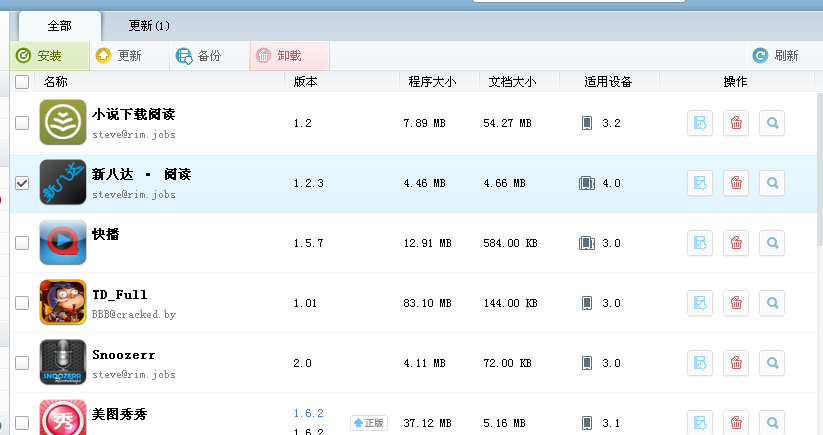Image resolution: width=823 pixels, height=435 pixels.
Task: Click the trash icon for TD_Full
Action: [x=736, y=303]
